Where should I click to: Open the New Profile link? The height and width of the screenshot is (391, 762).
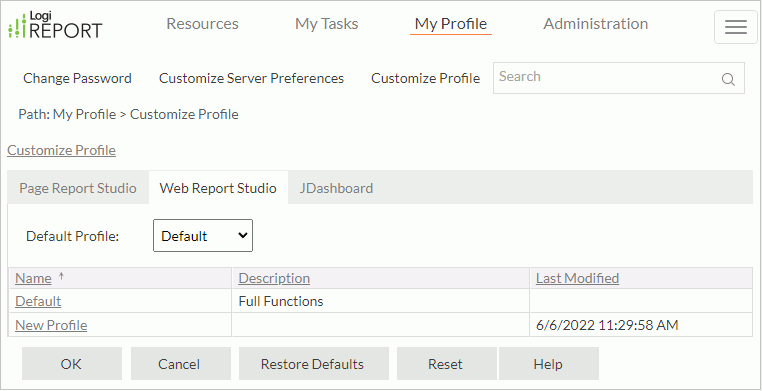pos(51,325)
